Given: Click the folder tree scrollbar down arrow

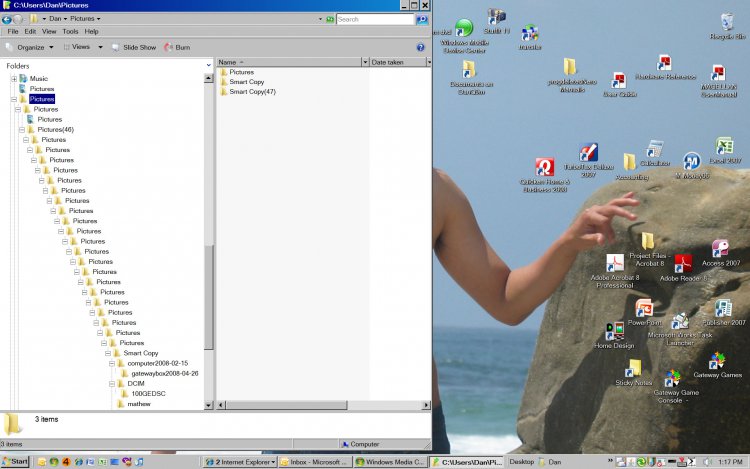Looking at the screenshot, I should (209, 405).
